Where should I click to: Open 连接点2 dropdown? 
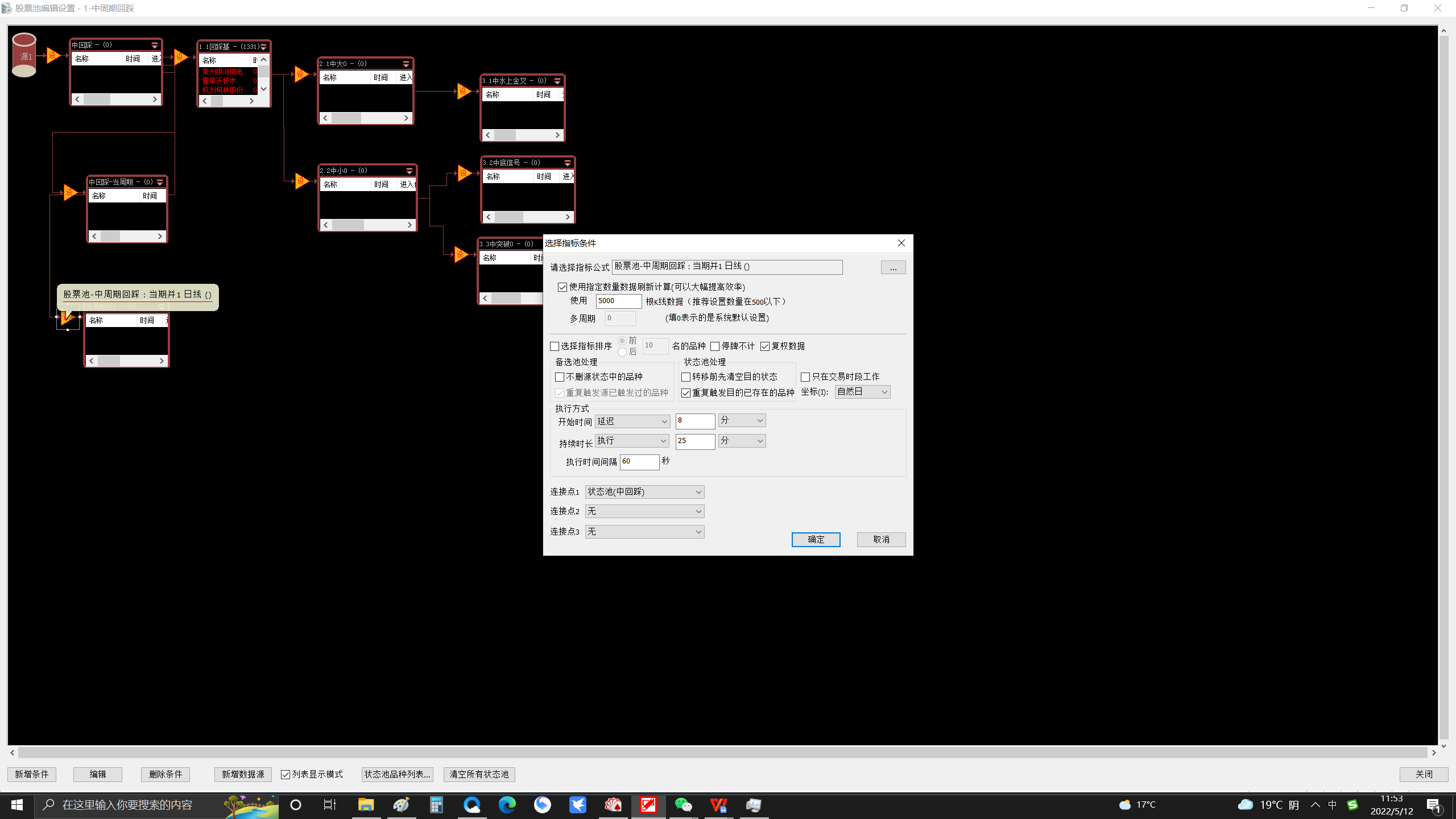point(644,511)
